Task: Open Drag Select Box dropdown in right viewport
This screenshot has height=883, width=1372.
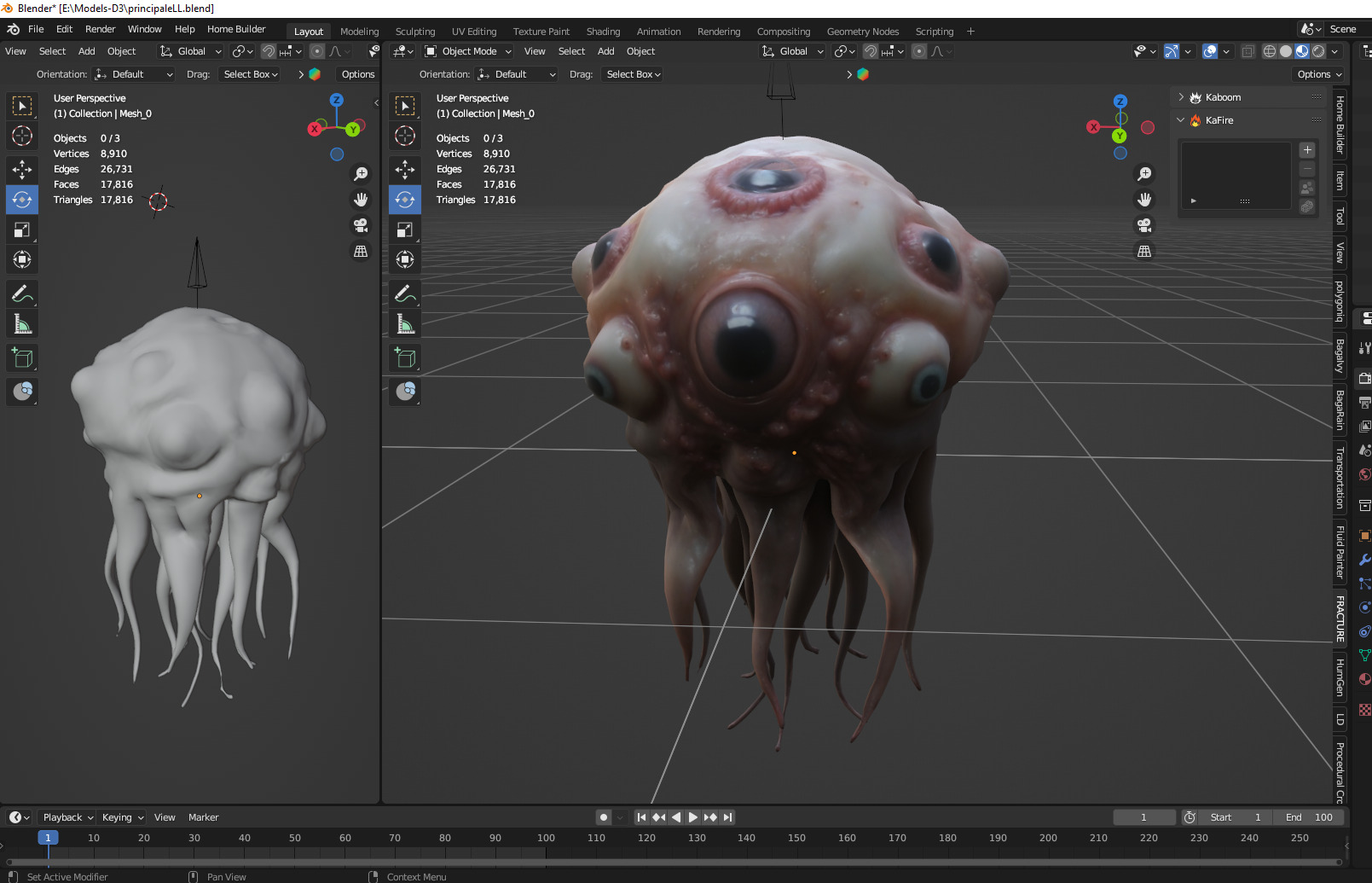Action: pyautogui.click(x=634, y=74)
